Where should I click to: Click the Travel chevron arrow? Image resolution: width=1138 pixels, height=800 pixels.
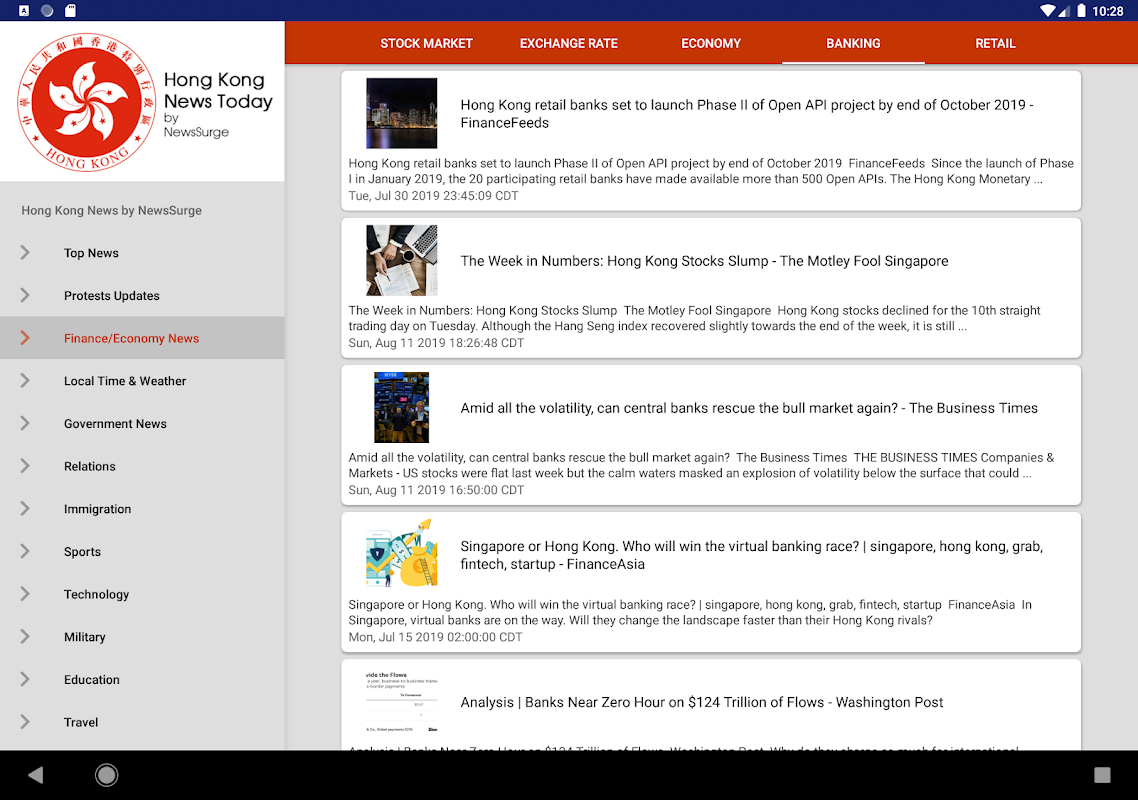tap(25, 722)
